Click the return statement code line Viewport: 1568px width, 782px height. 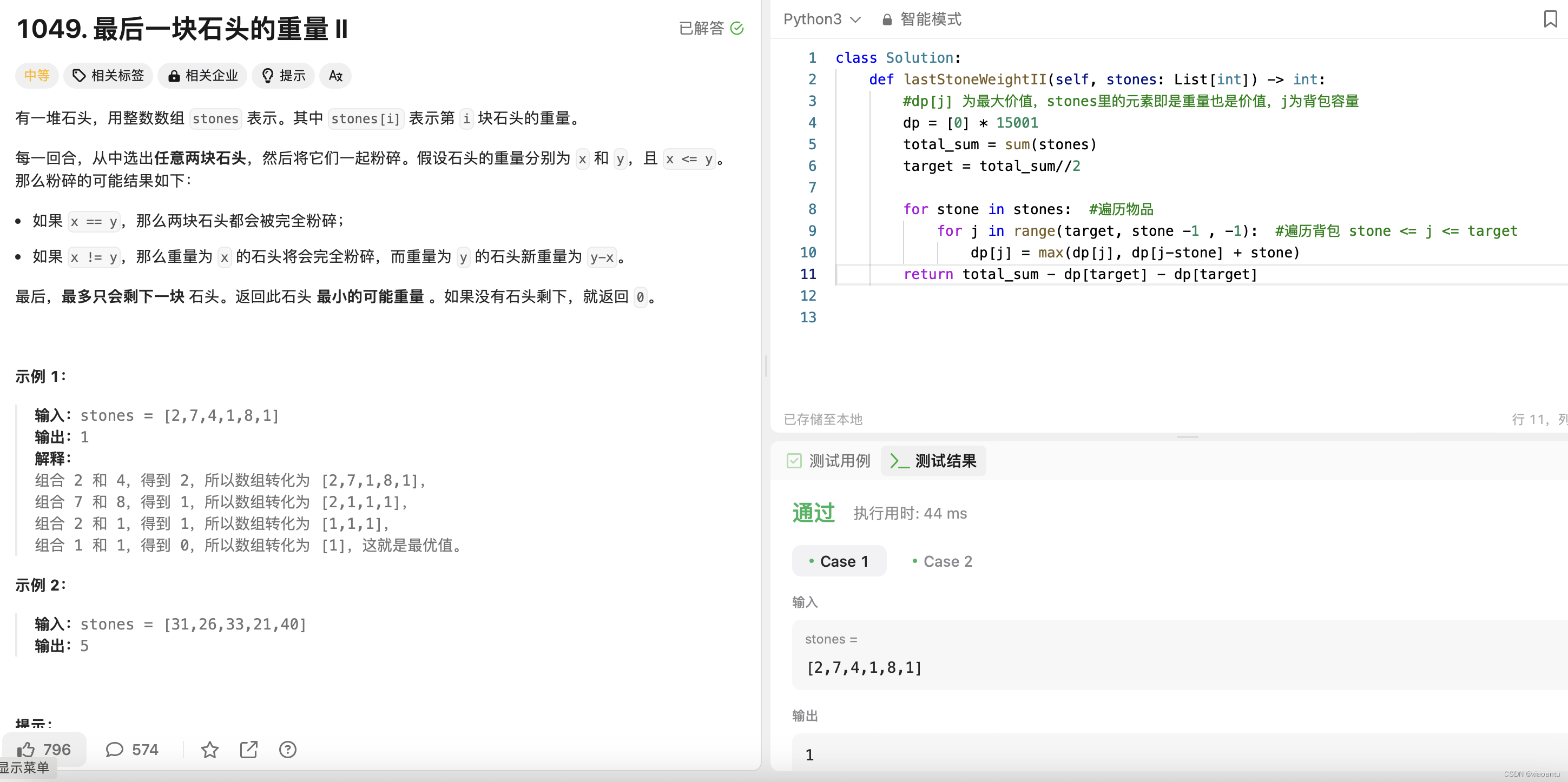coord(1080,274)
